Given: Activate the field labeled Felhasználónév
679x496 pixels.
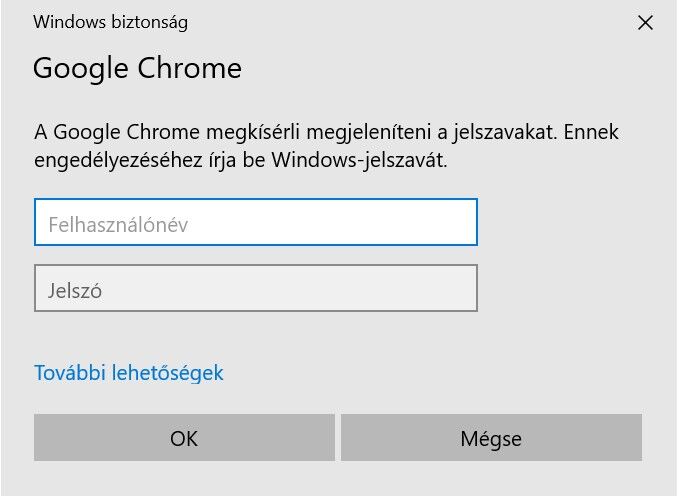Looking at the screenshot, I should (x=256, y=222).
